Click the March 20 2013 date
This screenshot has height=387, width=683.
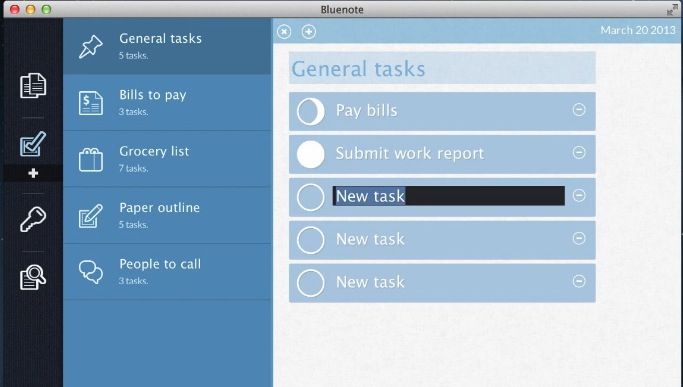638,31
